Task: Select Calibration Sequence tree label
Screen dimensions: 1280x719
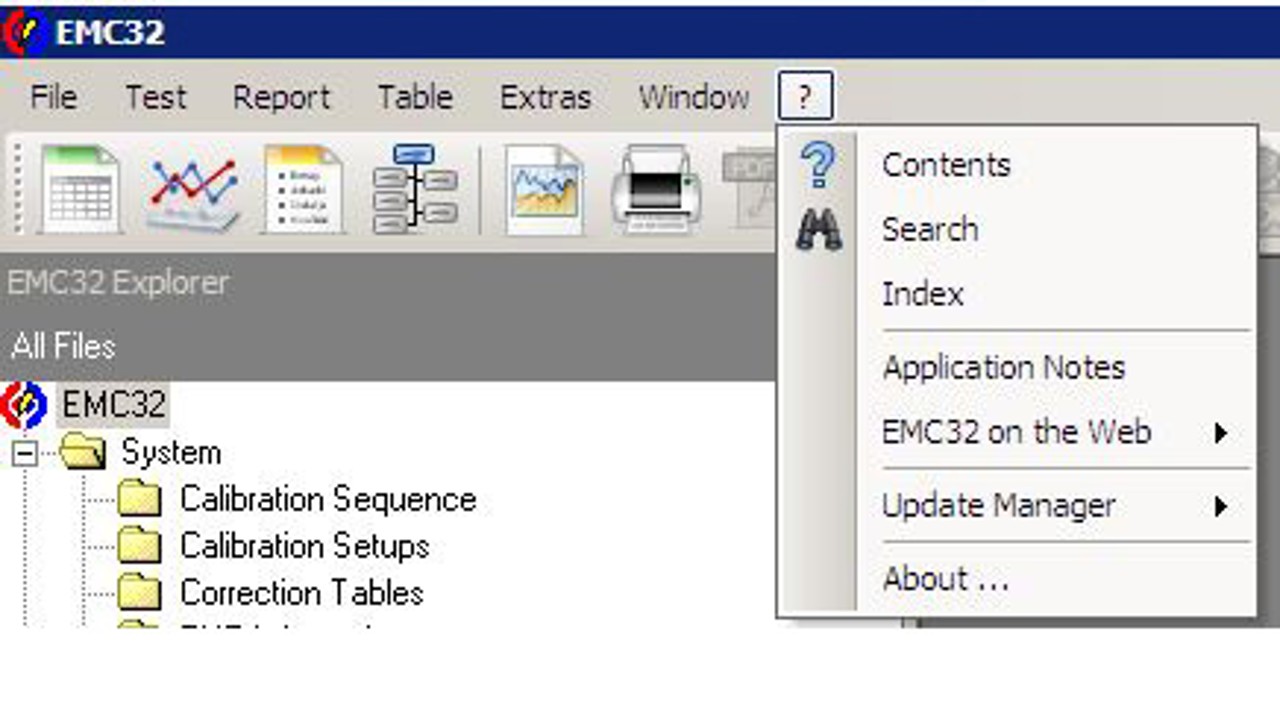Action: click(x=328, y=499)
